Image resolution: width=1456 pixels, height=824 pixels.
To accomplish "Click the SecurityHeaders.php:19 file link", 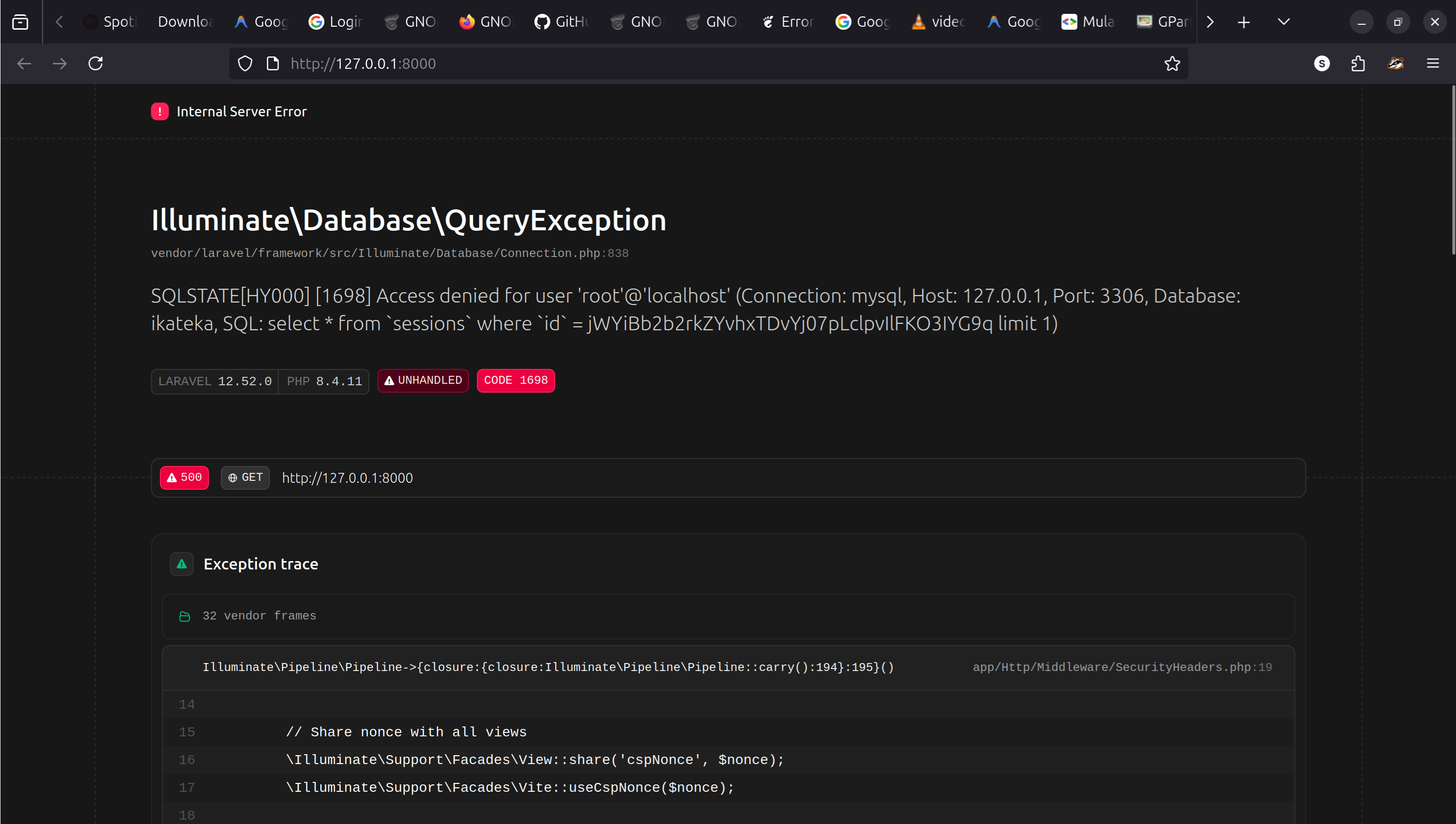I will coord(1122,667).
